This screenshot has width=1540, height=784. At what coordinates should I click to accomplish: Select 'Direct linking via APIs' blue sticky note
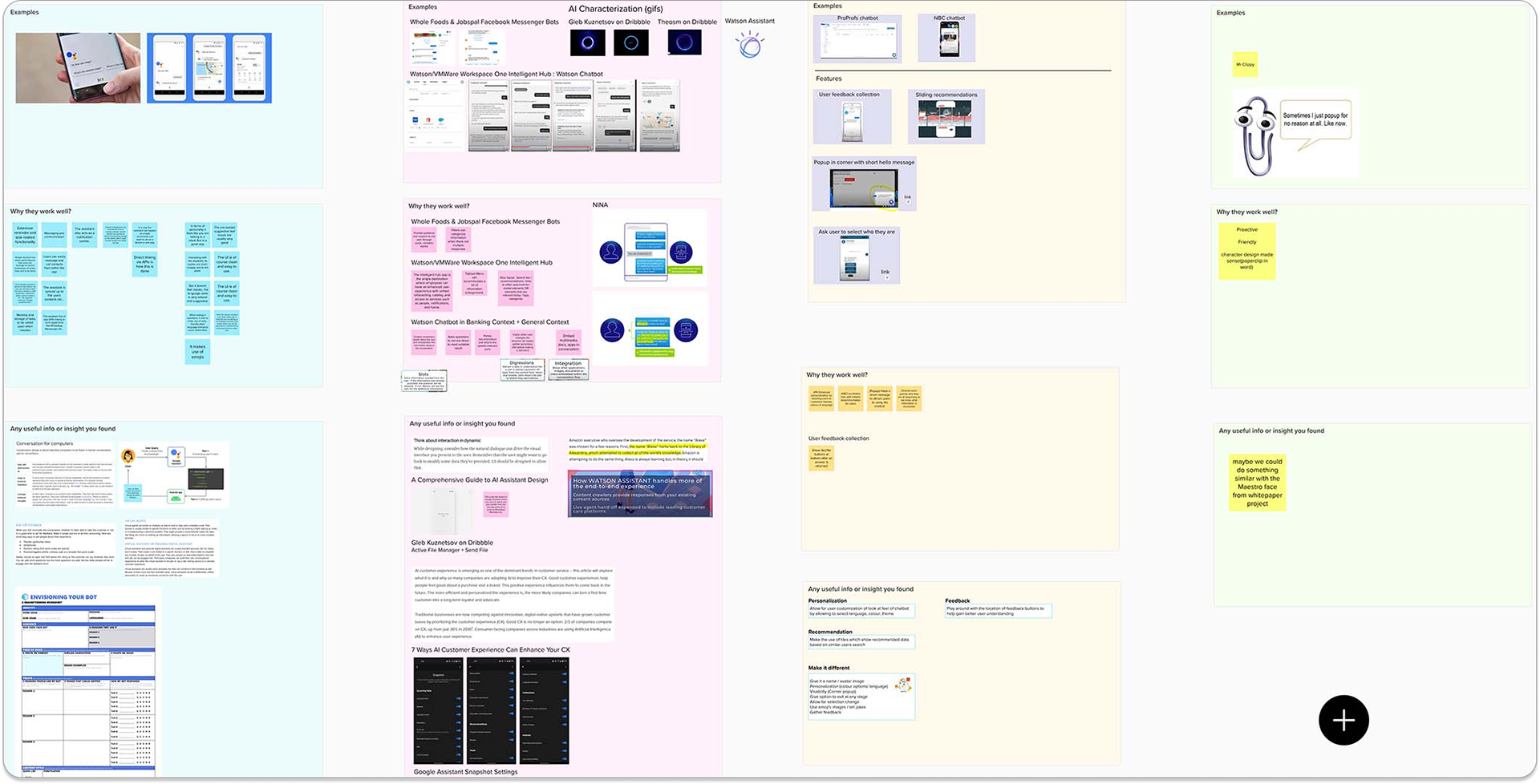pyautogui.click(x=144, y=265)
